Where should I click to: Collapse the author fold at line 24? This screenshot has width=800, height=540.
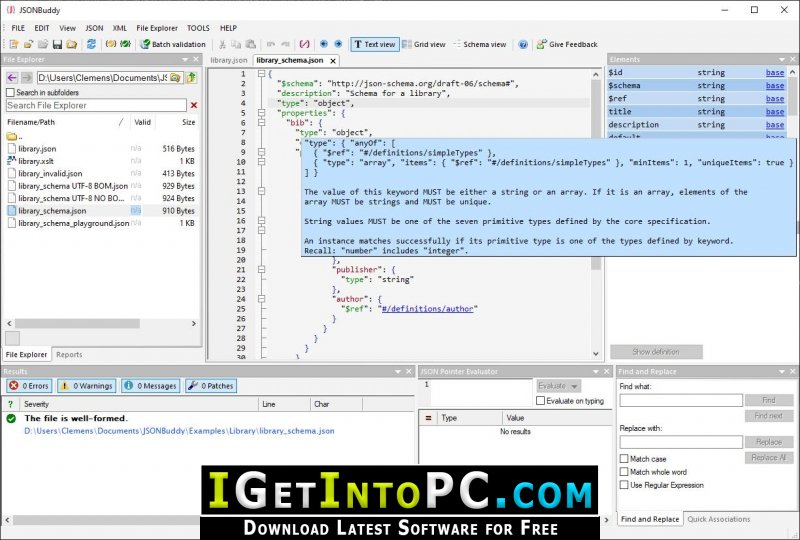[261, 299]
